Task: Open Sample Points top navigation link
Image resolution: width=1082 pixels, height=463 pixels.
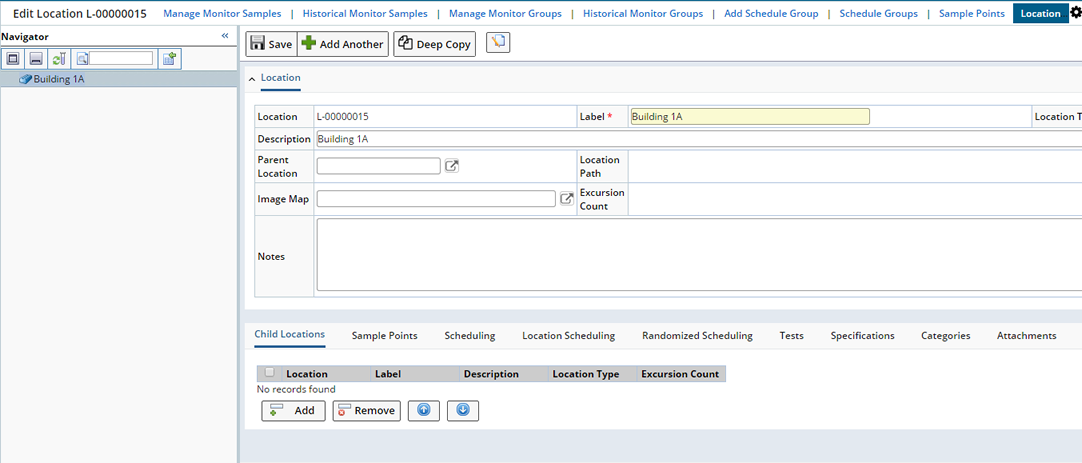Action: point(972,13)
